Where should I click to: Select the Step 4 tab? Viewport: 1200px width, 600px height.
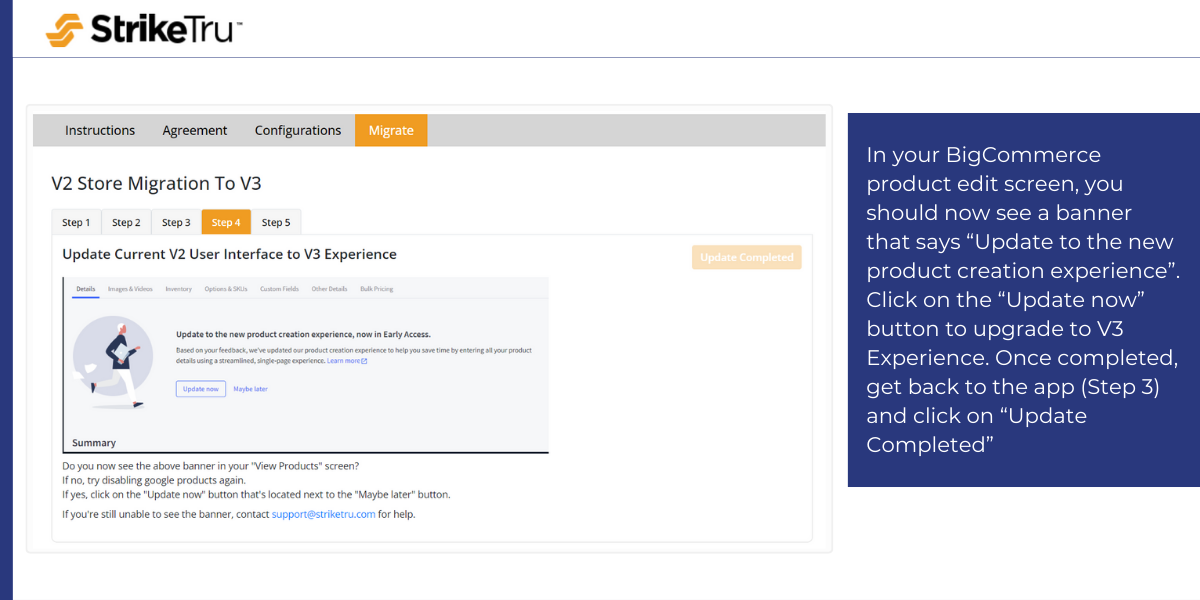pos(226,222)
